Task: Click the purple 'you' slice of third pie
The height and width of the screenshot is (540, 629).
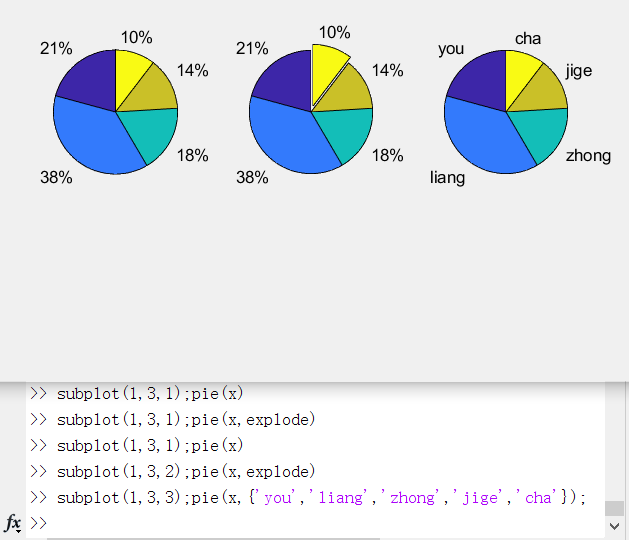Action: pos(481,82)
